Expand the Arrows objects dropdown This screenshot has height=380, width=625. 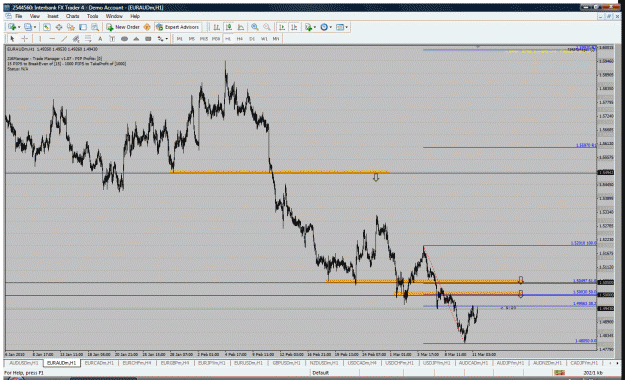tap(167, 39)
